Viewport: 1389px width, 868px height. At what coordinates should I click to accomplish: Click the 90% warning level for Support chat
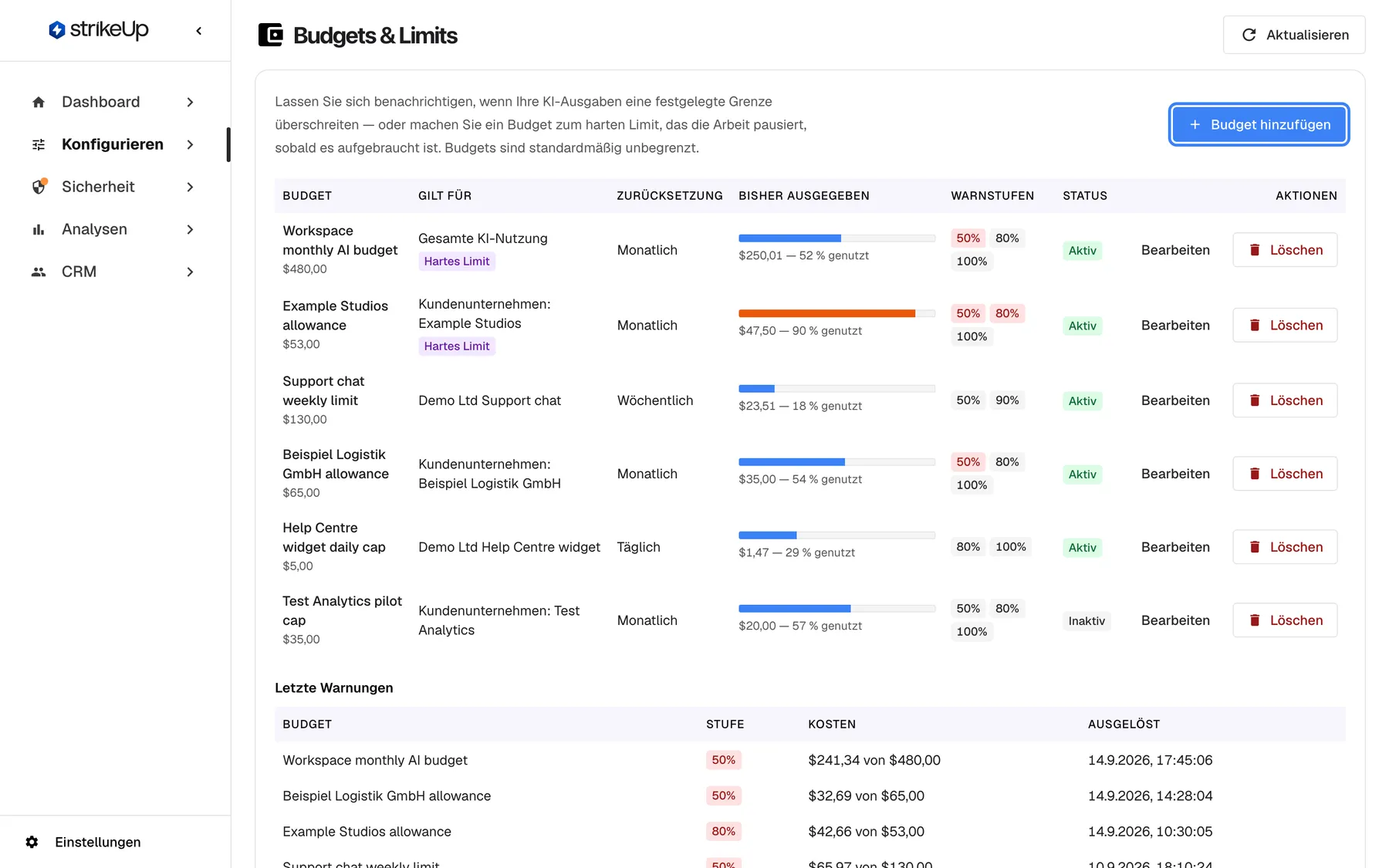1007,400
